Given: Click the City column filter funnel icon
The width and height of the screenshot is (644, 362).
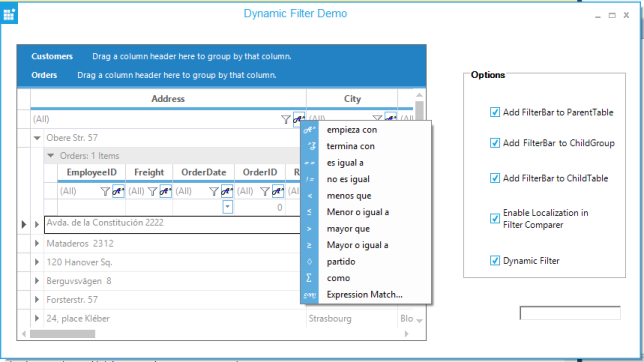Looking at the screenshot, I should pyautogui.click(x=377, y=119).
